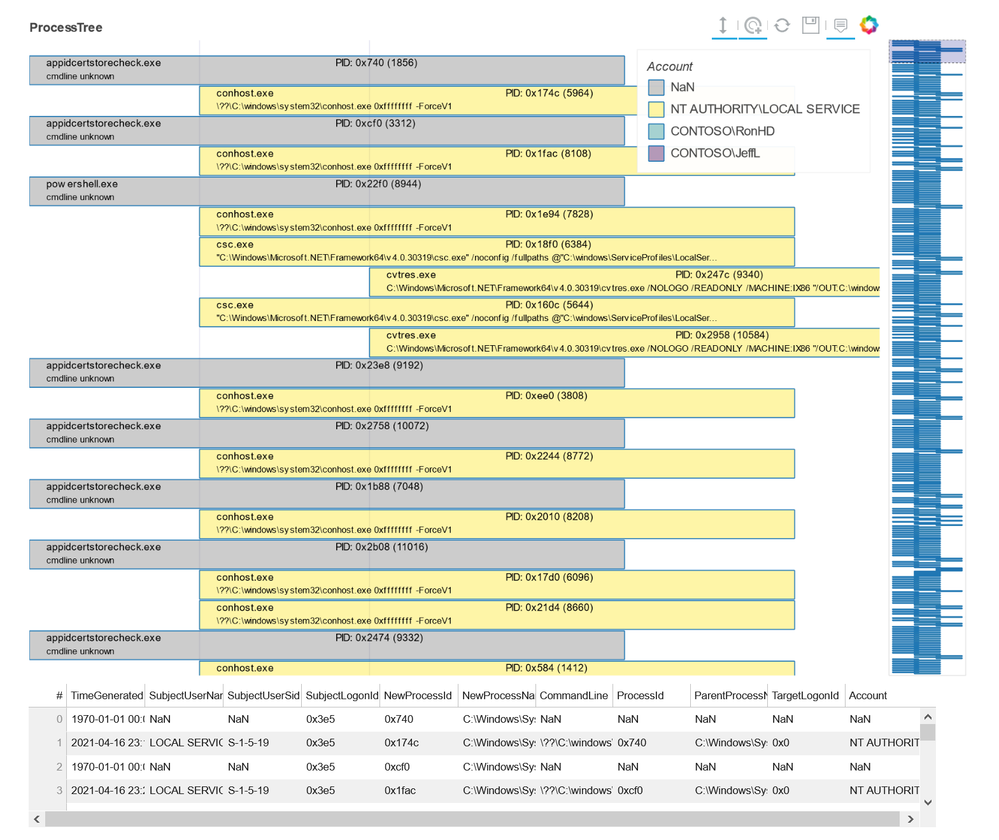Select csc.exe PID 0x160c (5644)
The width and height of the screenshot is (999, 840).
coord(497,312)
